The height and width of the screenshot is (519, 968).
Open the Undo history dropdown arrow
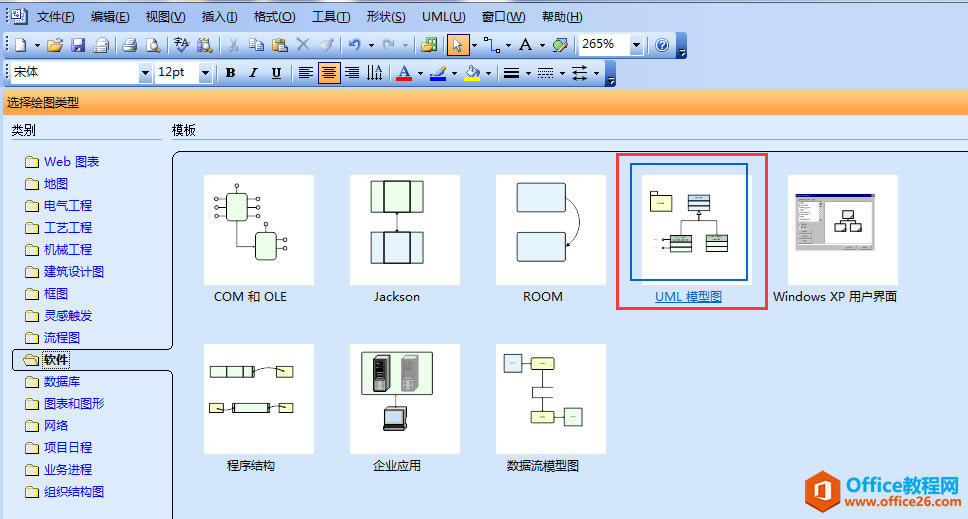(x=371, y=45)
